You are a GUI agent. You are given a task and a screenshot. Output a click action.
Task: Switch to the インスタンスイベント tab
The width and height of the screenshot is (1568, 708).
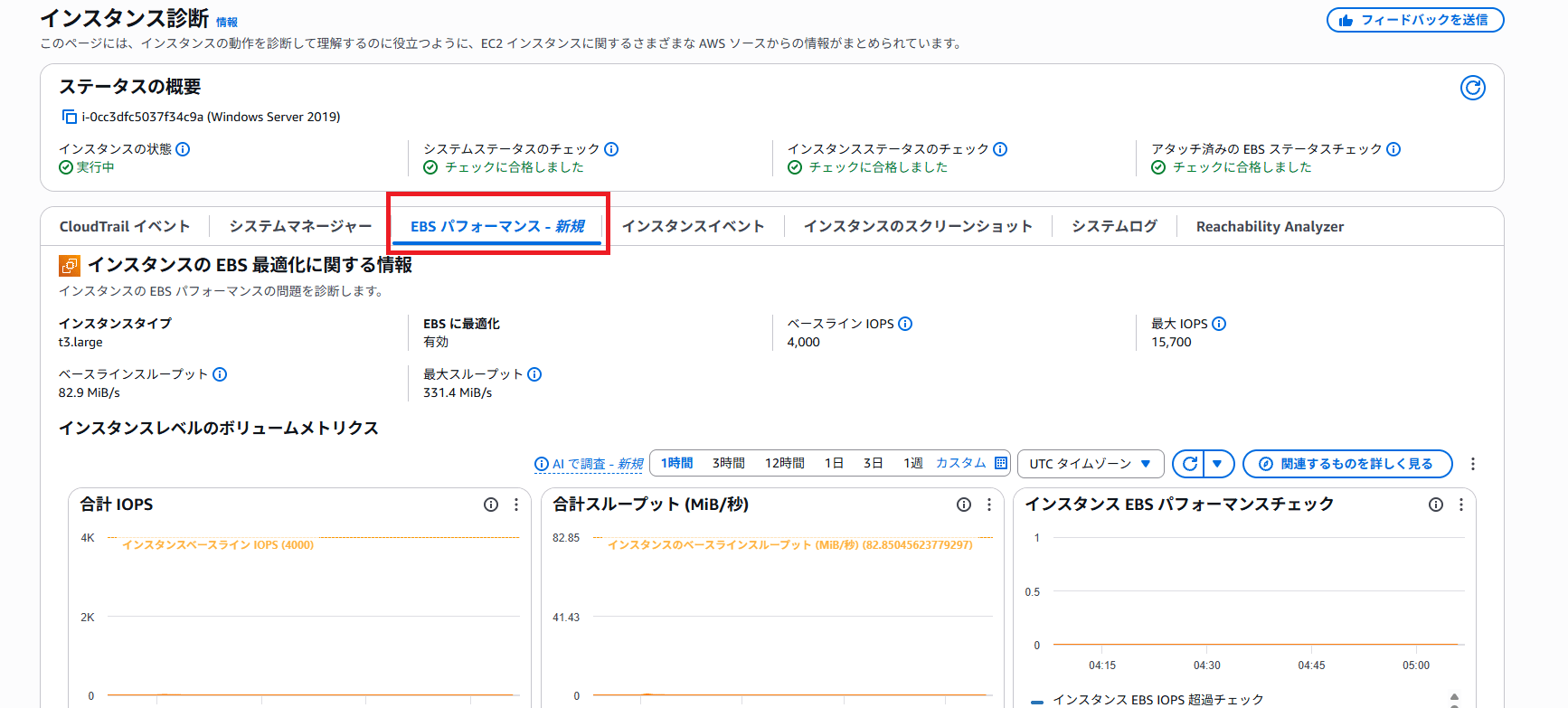coord(694,226)
